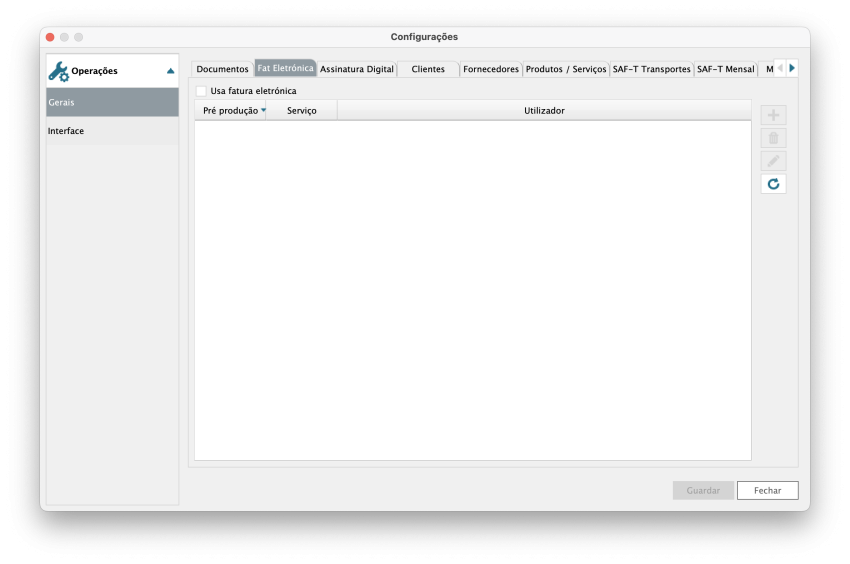The width and height of the screenshot is (850, 564).
Task: Go to the Fornecedores tab
Action: [x=491, y=69]
